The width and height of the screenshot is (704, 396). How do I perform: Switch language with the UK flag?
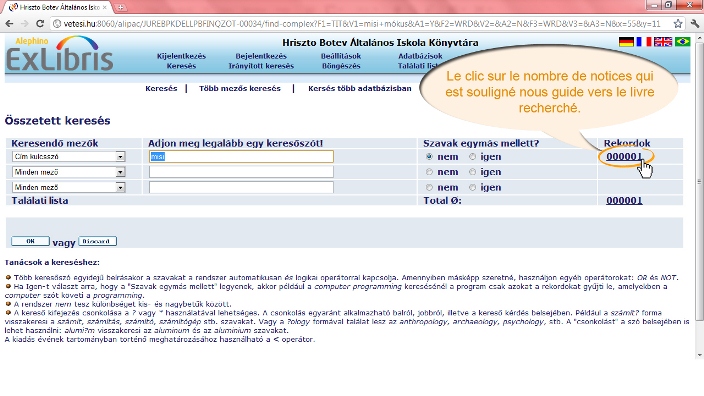[663, 42]
